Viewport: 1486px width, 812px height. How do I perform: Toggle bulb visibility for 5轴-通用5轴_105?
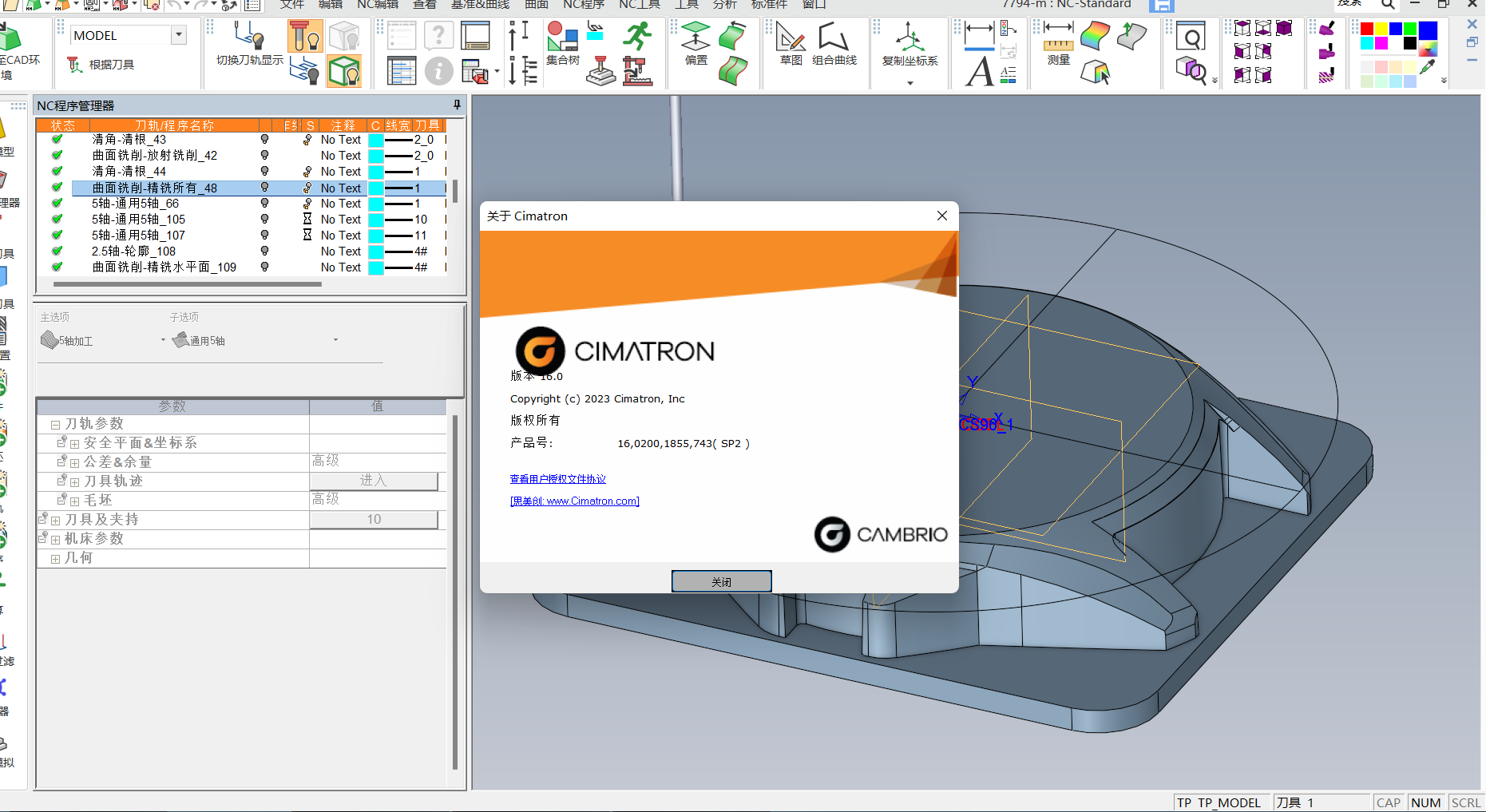[x=264, y=219]
